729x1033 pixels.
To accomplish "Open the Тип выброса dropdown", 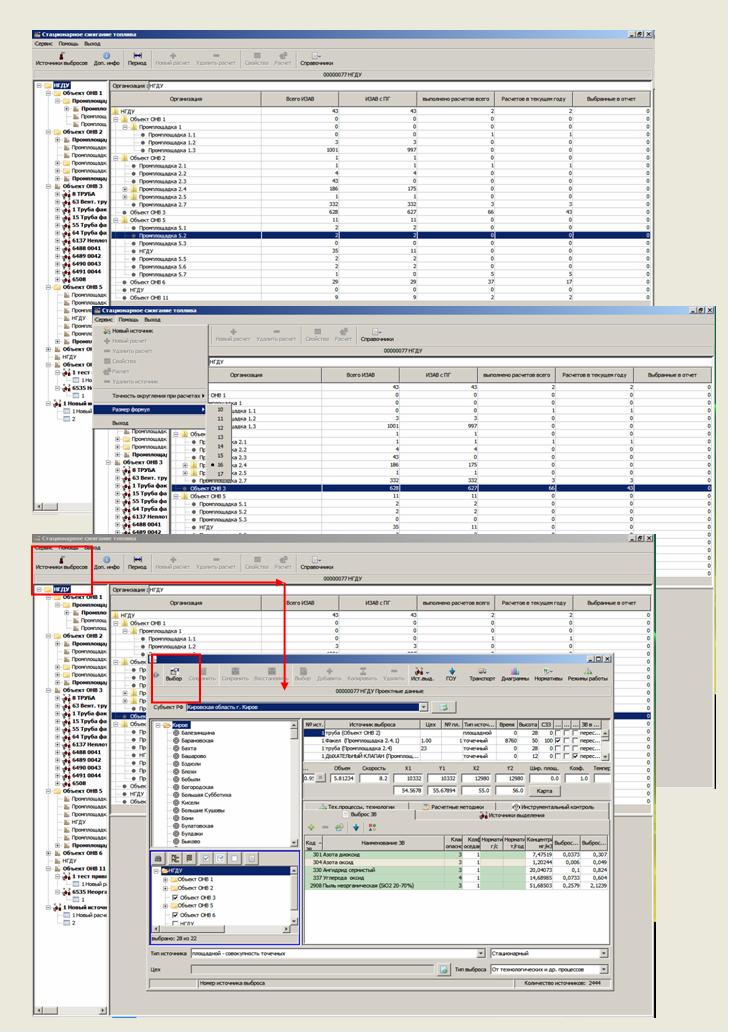I will click(x=603, y=970).
